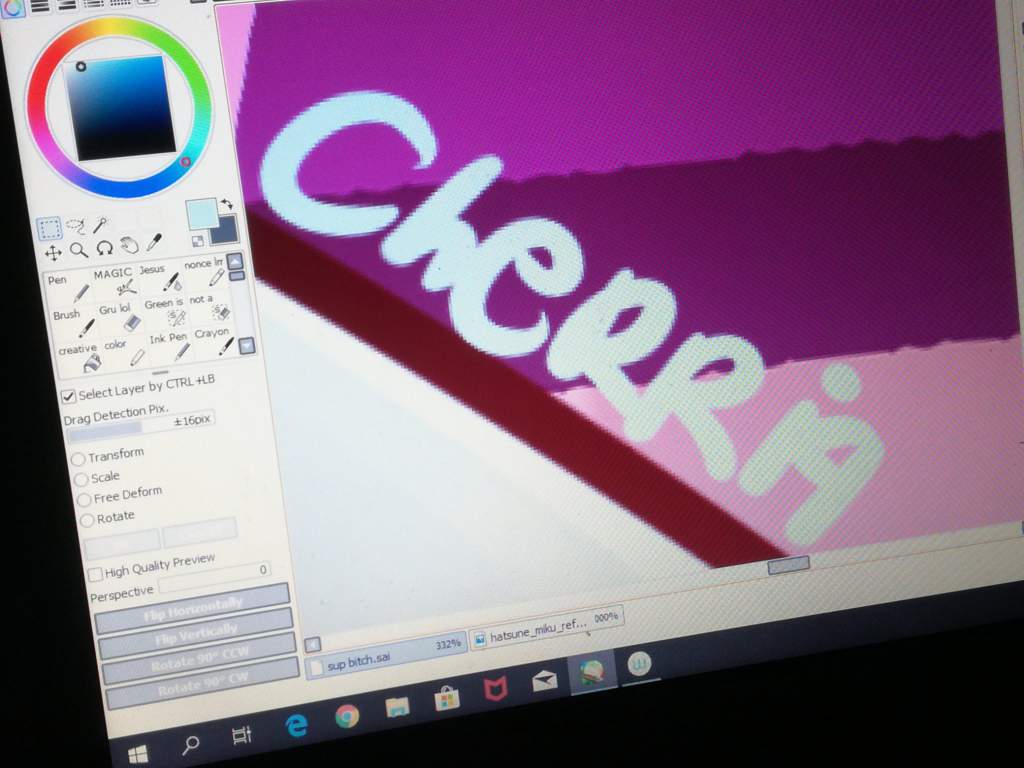Click the Rotate 90° CW button
This screenshot has height=768, width=1024.
tap(203, 683)
